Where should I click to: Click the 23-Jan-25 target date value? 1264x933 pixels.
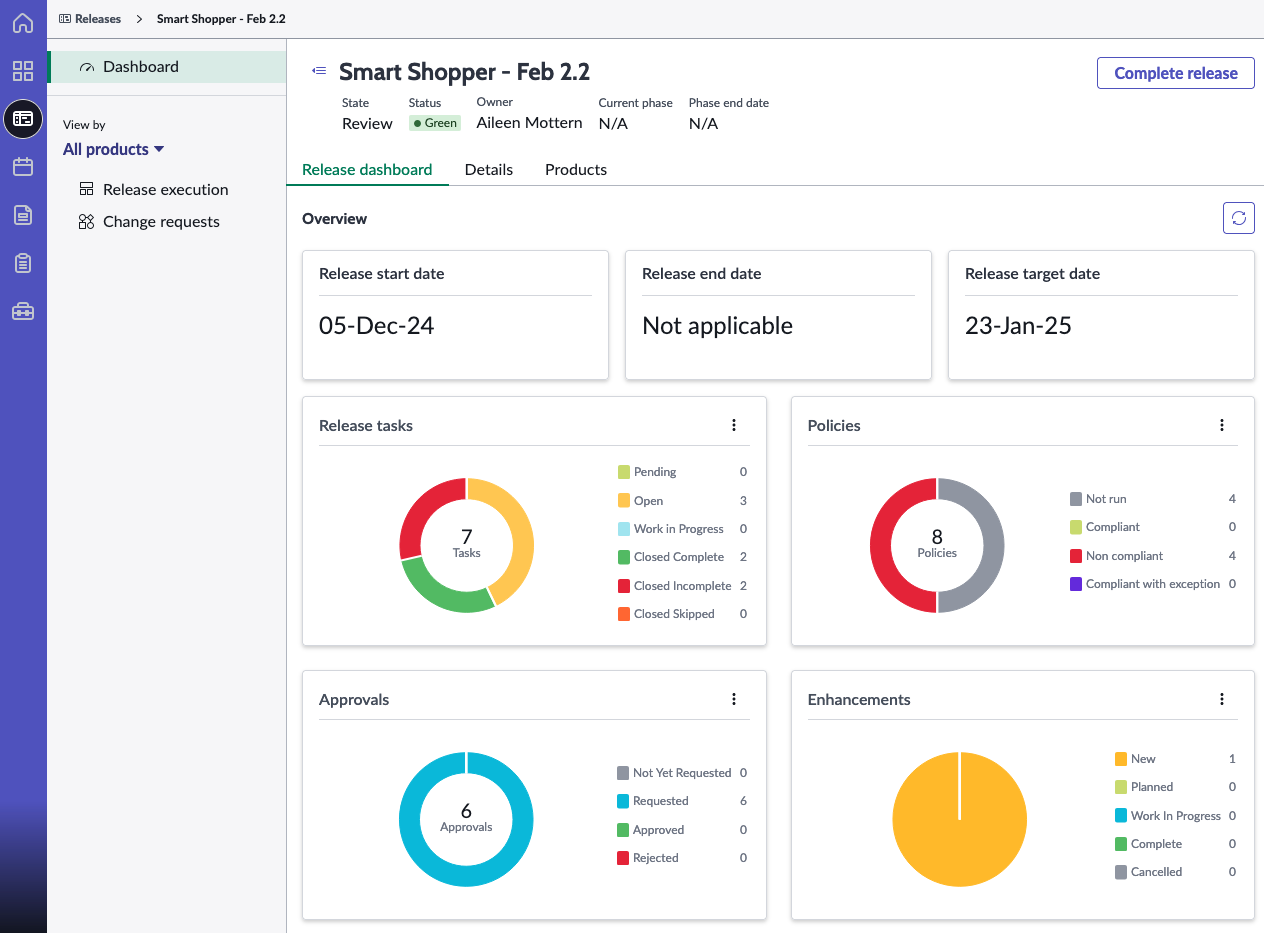[1018, 325]
